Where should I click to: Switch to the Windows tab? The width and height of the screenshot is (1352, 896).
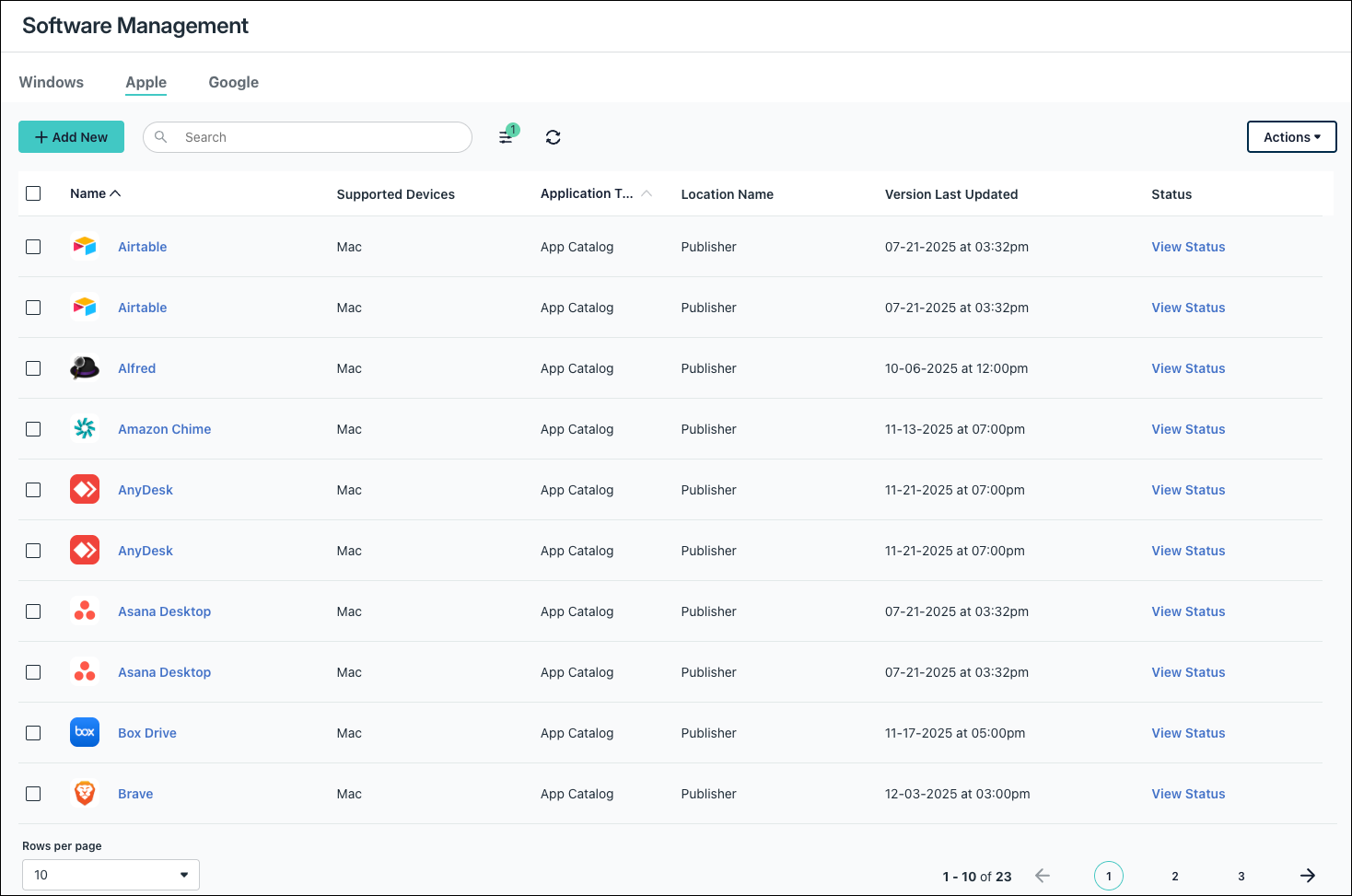pyautogui.click(x=51, y=82)
